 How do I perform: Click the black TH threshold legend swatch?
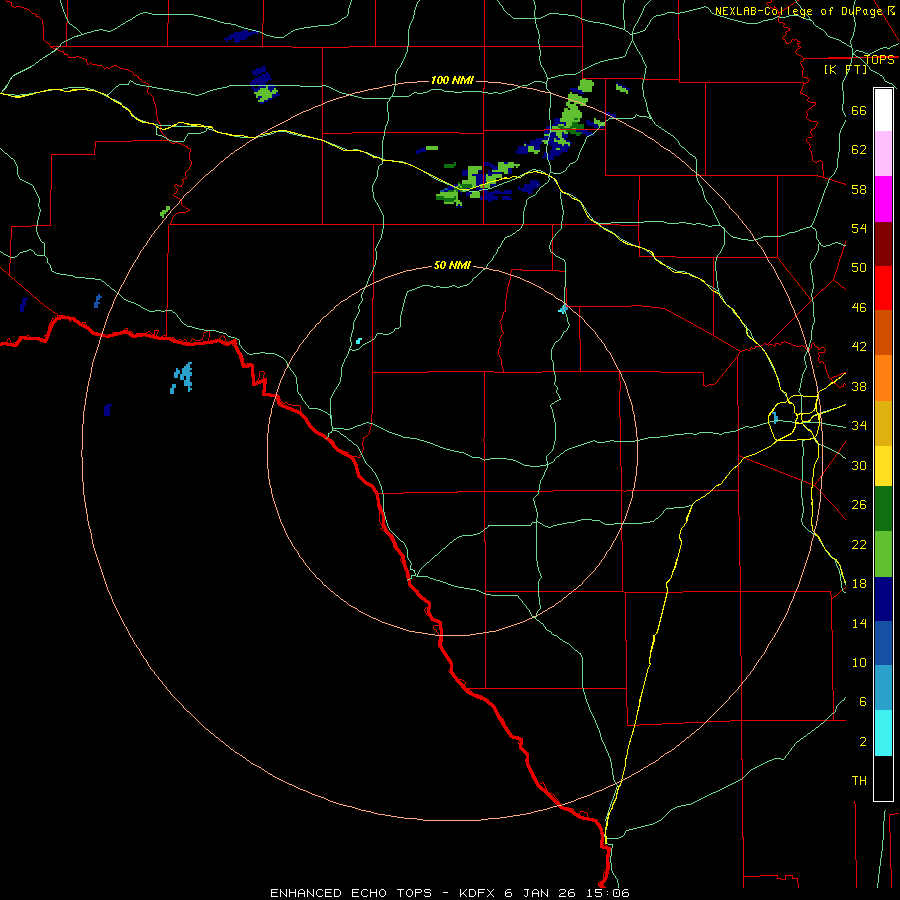(x=883, y=778)
